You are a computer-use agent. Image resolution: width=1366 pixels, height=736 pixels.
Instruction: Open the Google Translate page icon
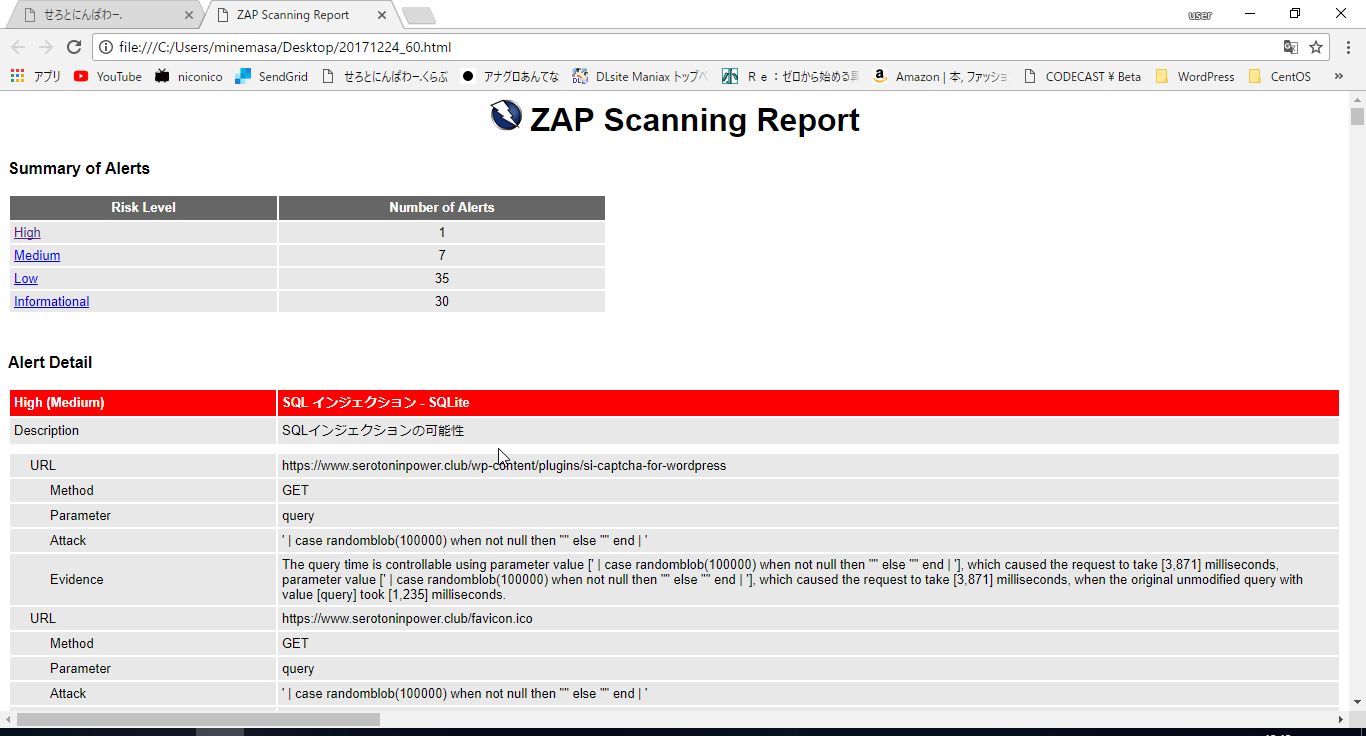point(1291,47)
